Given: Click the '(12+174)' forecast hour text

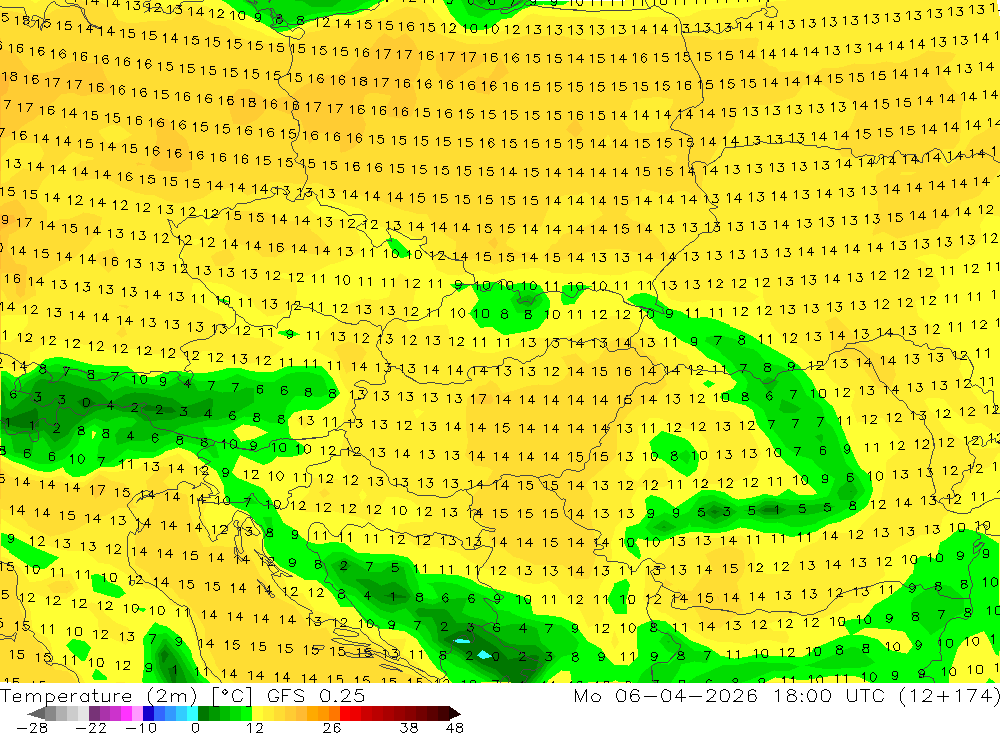Looking at the screenshot, I should [949, 695].
